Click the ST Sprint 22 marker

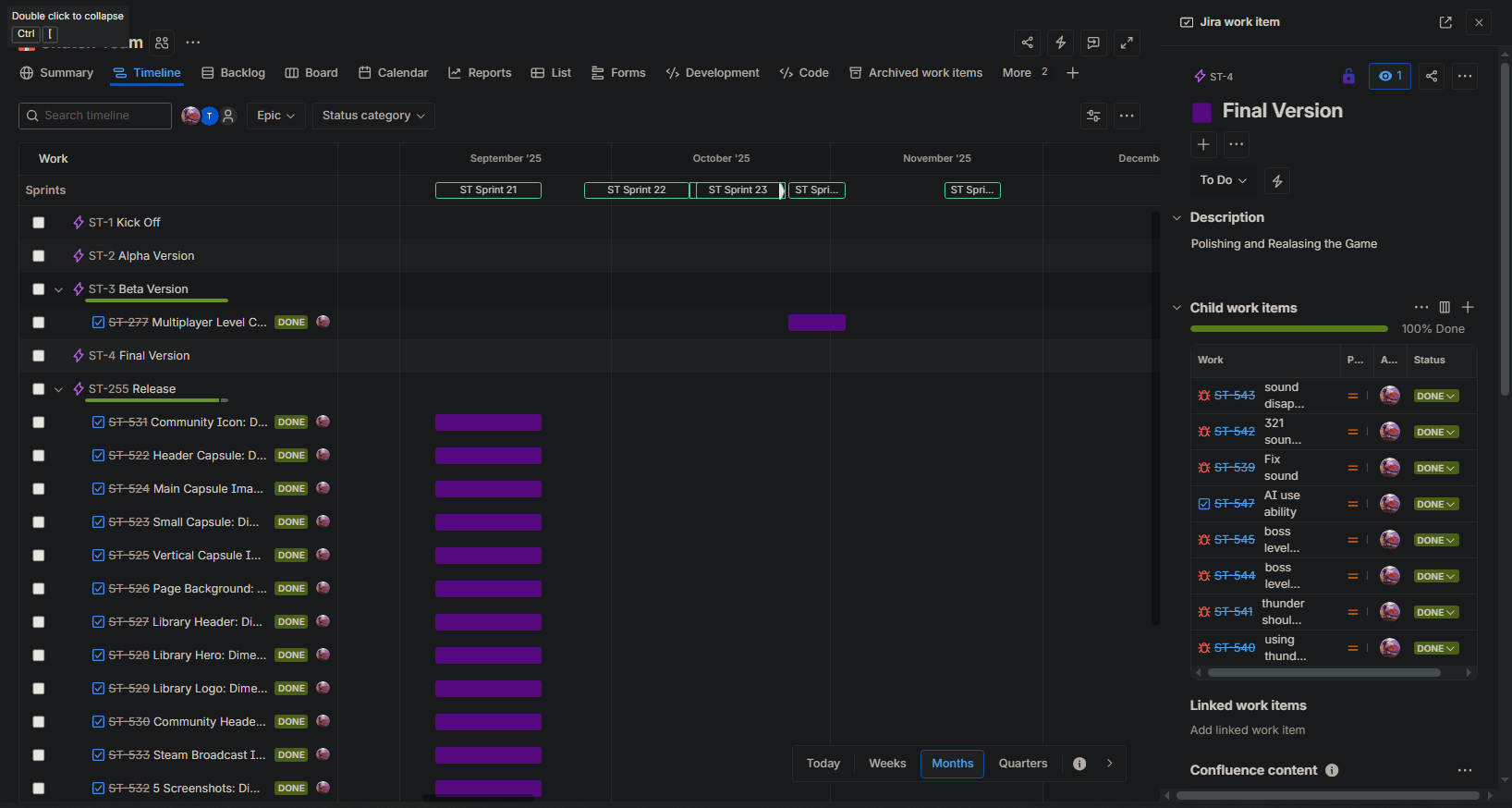(637, 190)
